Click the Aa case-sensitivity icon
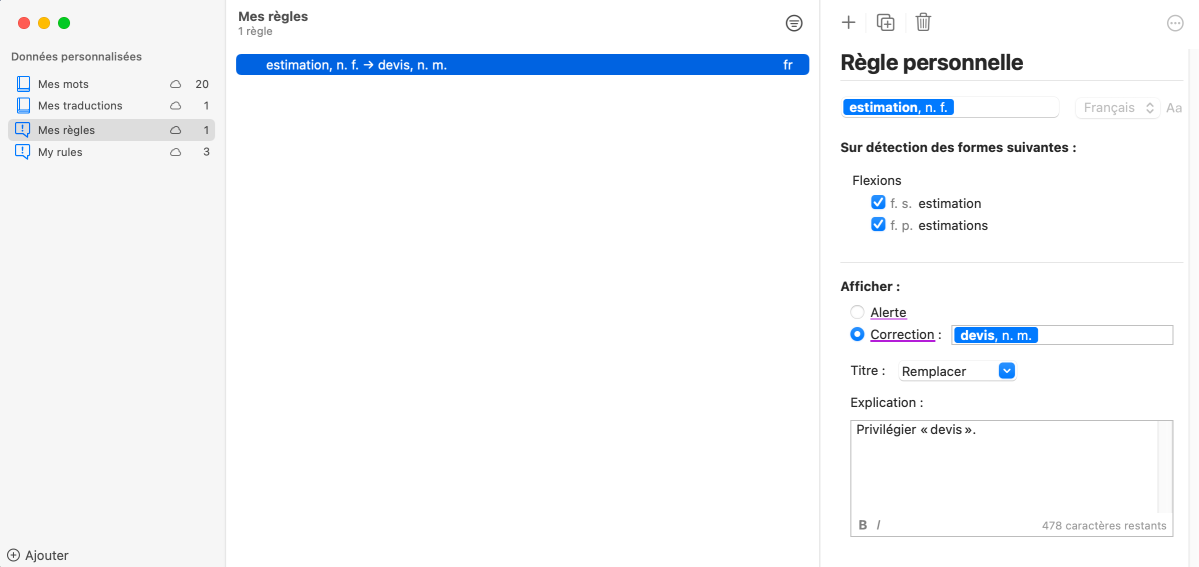This screenshot has height=567, width=1199. click(1174, 108)
